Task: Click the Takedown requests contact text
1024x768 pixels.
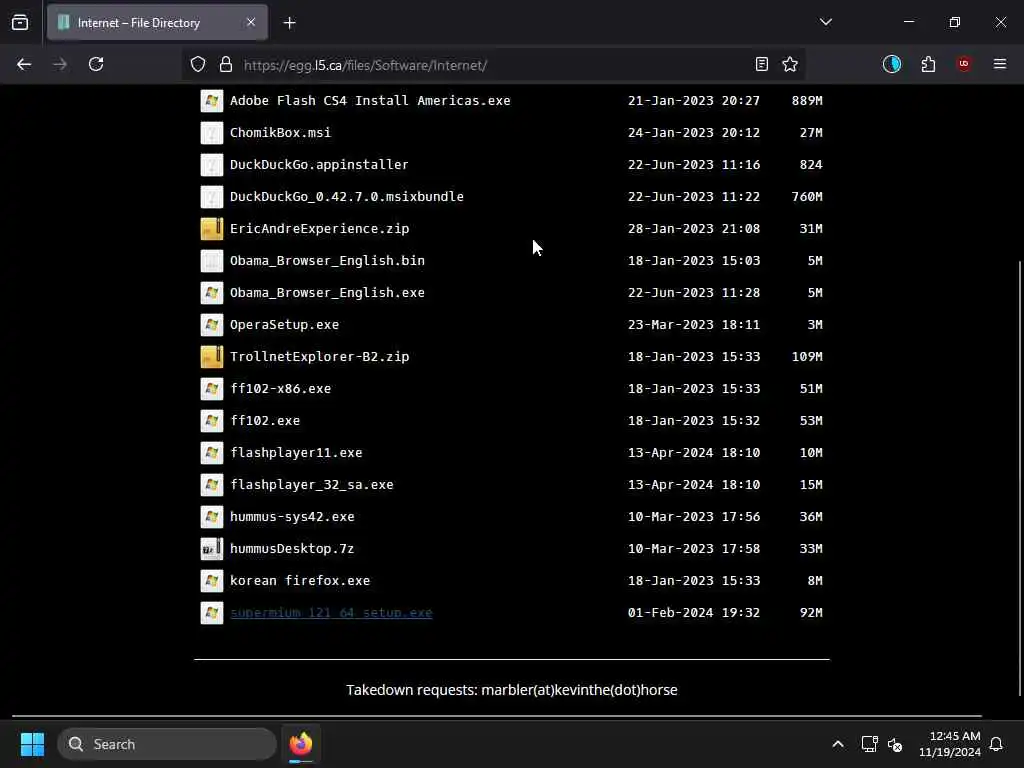Action: (x=511, y=690)
